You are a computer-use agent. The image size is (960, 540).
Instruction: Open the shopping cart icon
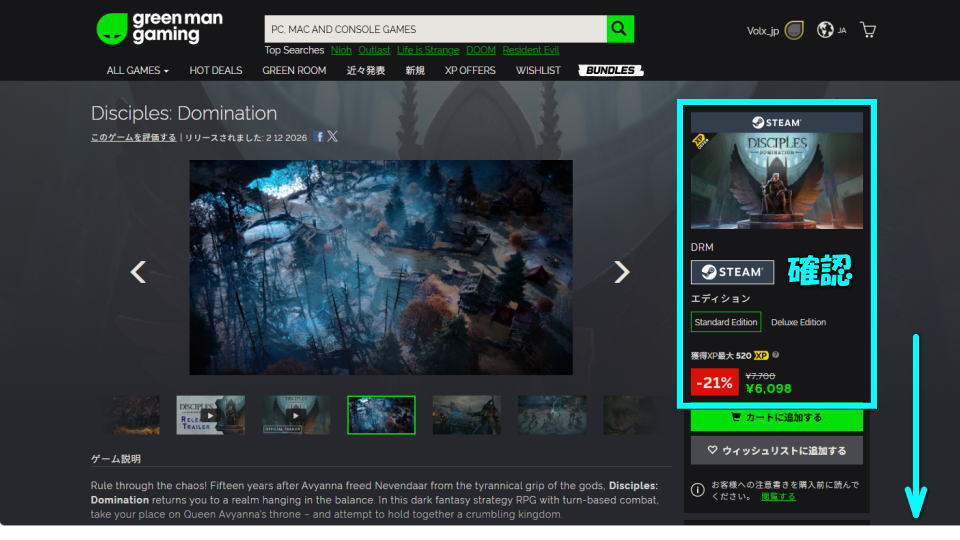click(868, 30)
